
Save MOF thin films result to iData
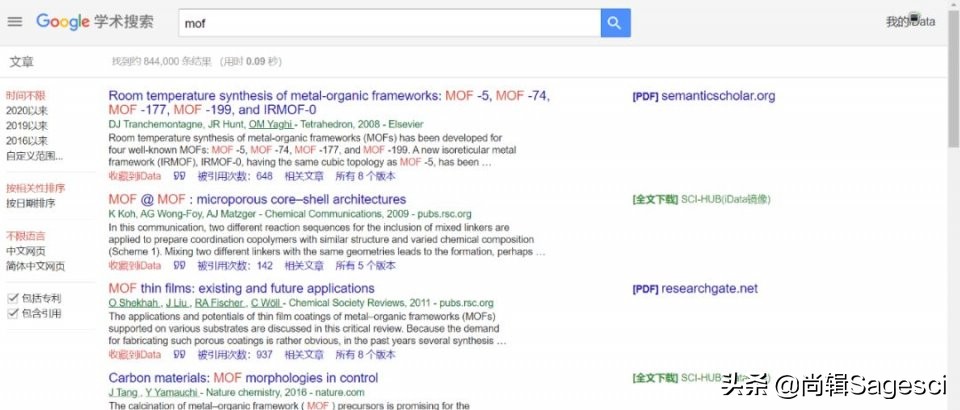pos(135,355)
